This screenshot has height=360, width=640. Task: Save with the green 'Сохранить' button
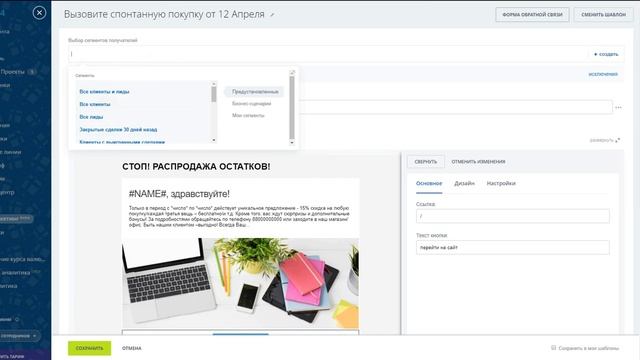tap(89, 348)
